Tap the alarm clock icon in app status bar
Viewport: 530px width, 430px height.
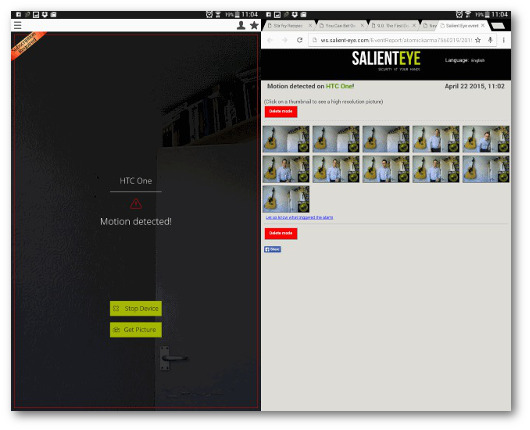click(209, 15)
